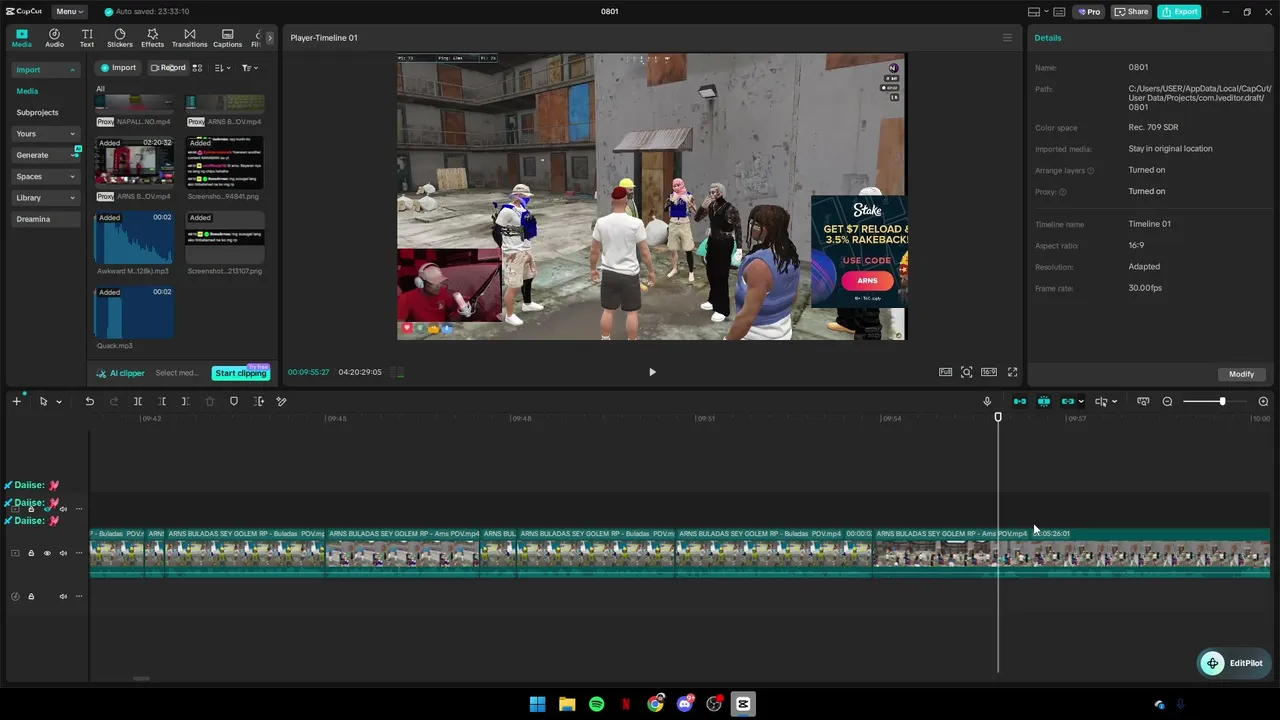The height and width of the screenshot is (720, 1280).
Task: Select the split tool in timeline toolbar
Action: (138, 401)
